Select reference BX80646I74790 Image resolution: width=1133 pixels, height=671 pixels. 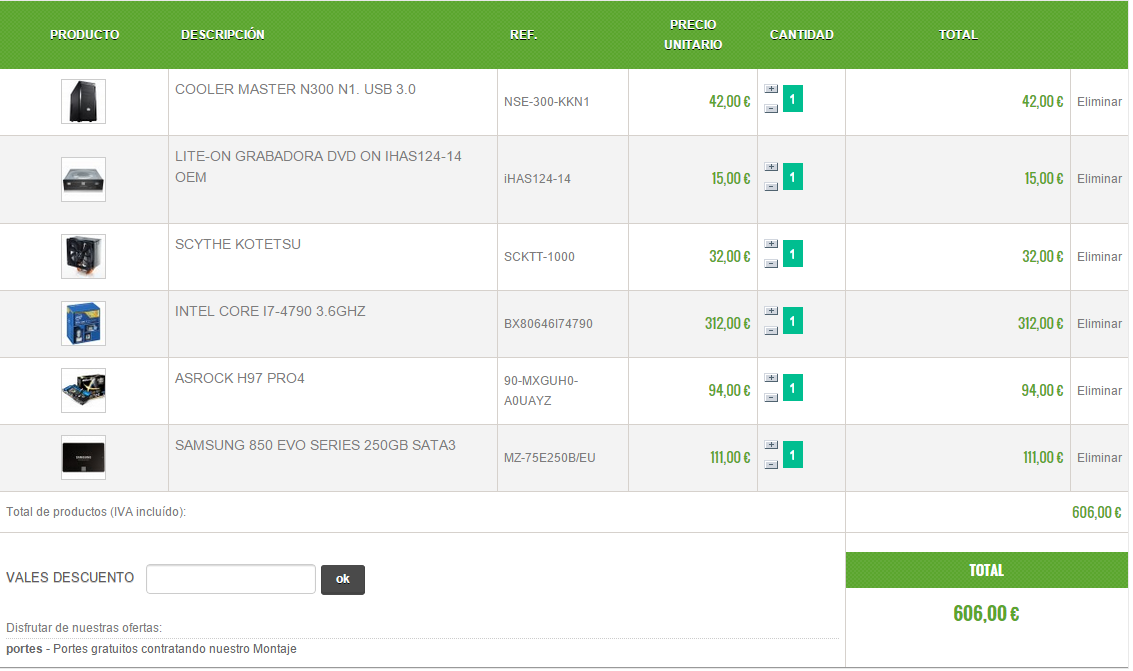point(548,324)
